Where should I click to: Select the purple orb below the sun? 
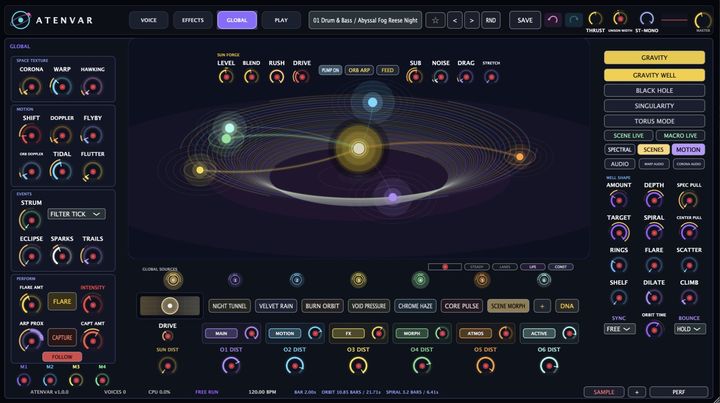click(393, 197)
